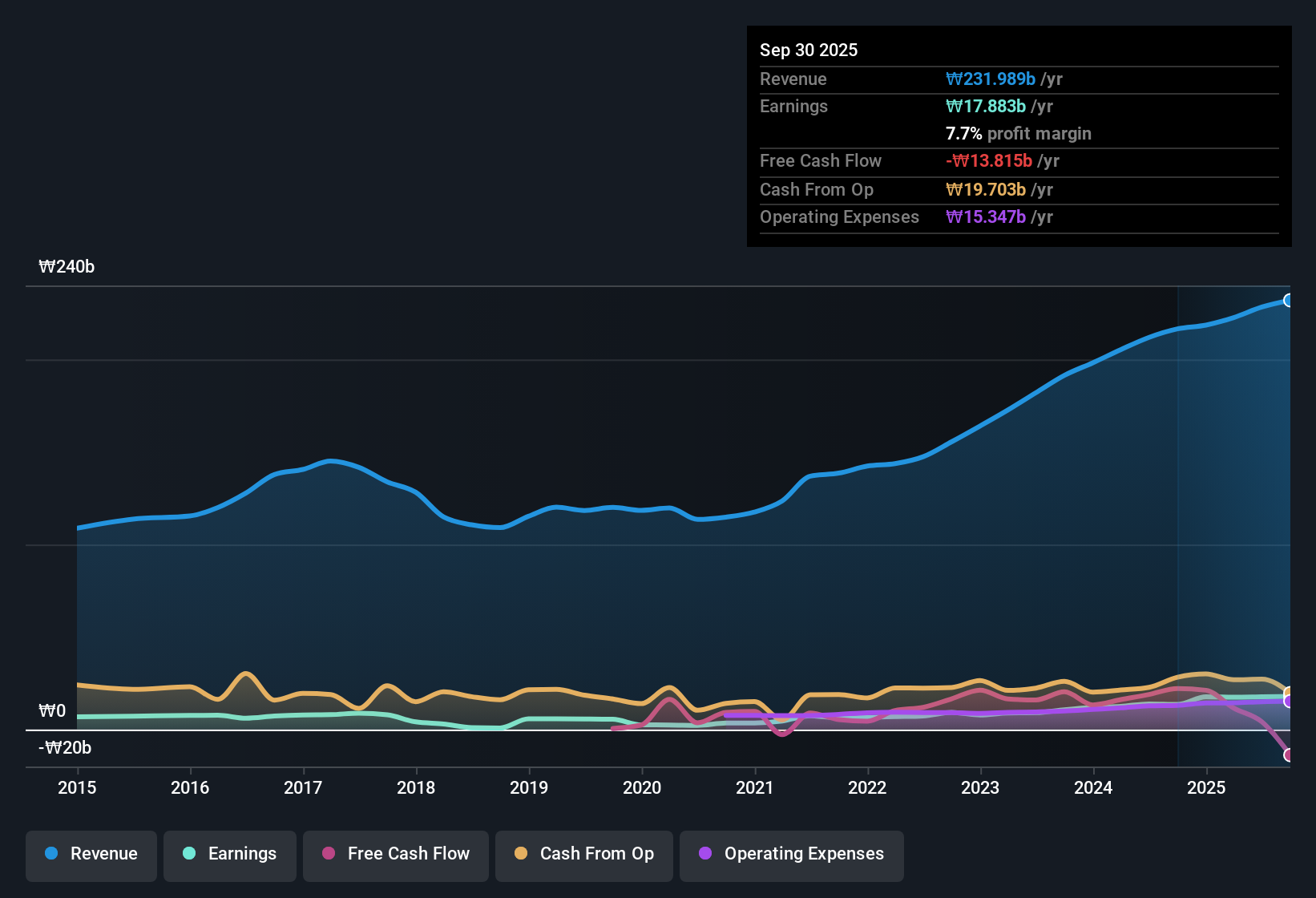1316x898 pixels.
Task: Click the teal Earnings legend dot
Action: (x=189, y=855)
